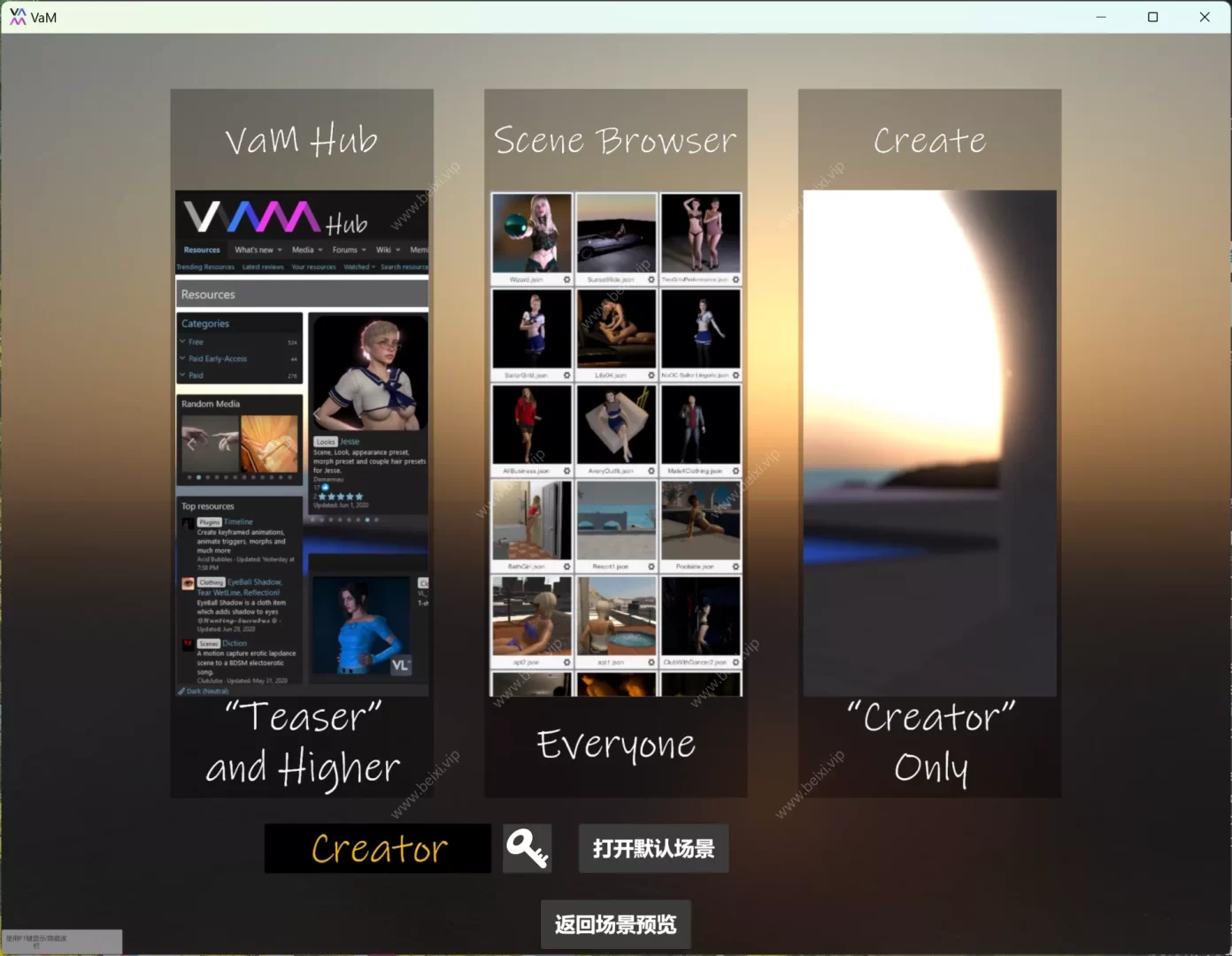
Task: Click the AveryOutfit.json gear icon
Action: pos(651,471)
